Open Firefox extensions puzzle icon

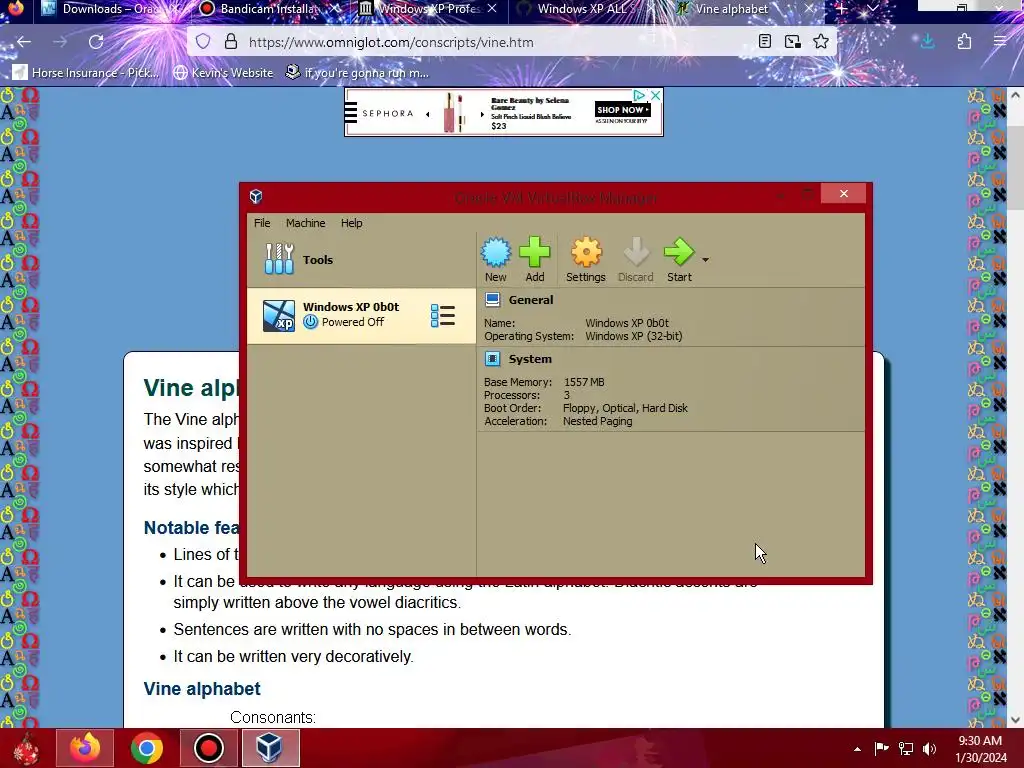pyautogui.click(x=964, y=42)
